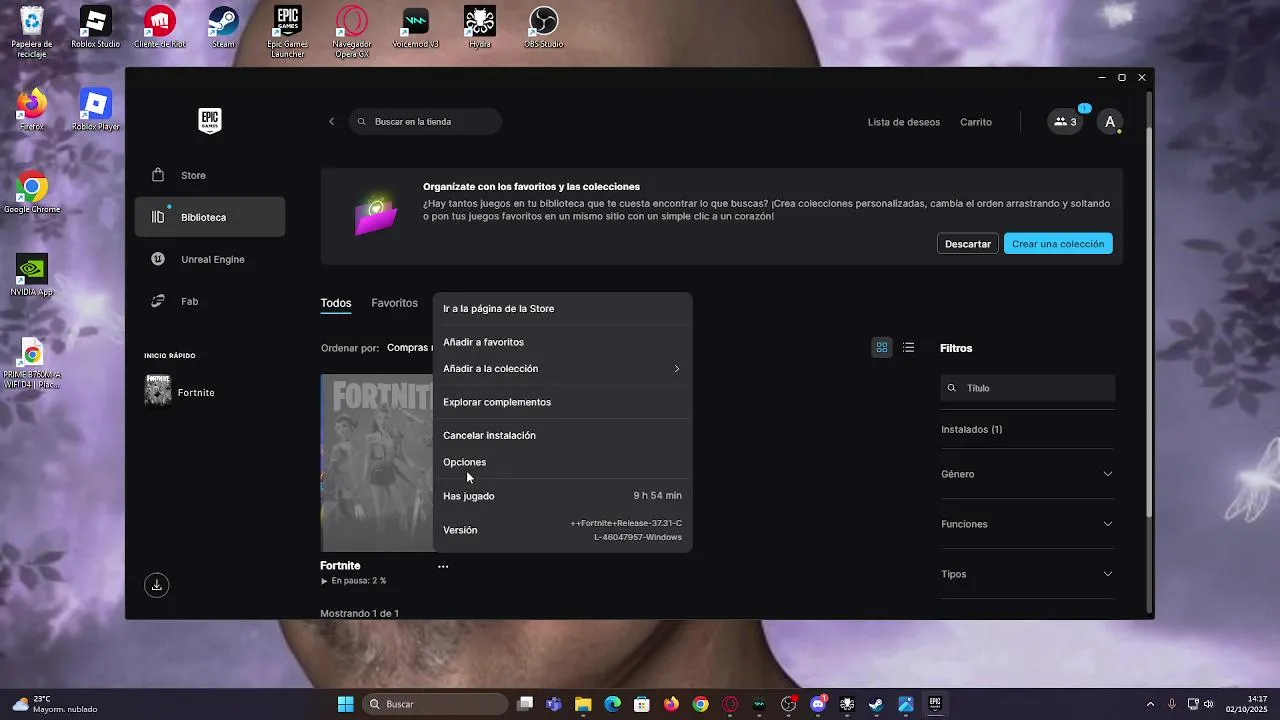The height and width of the screenshot is (720, 1280).
Task: Switch to the Todos tab
Action: click(336, 303)
